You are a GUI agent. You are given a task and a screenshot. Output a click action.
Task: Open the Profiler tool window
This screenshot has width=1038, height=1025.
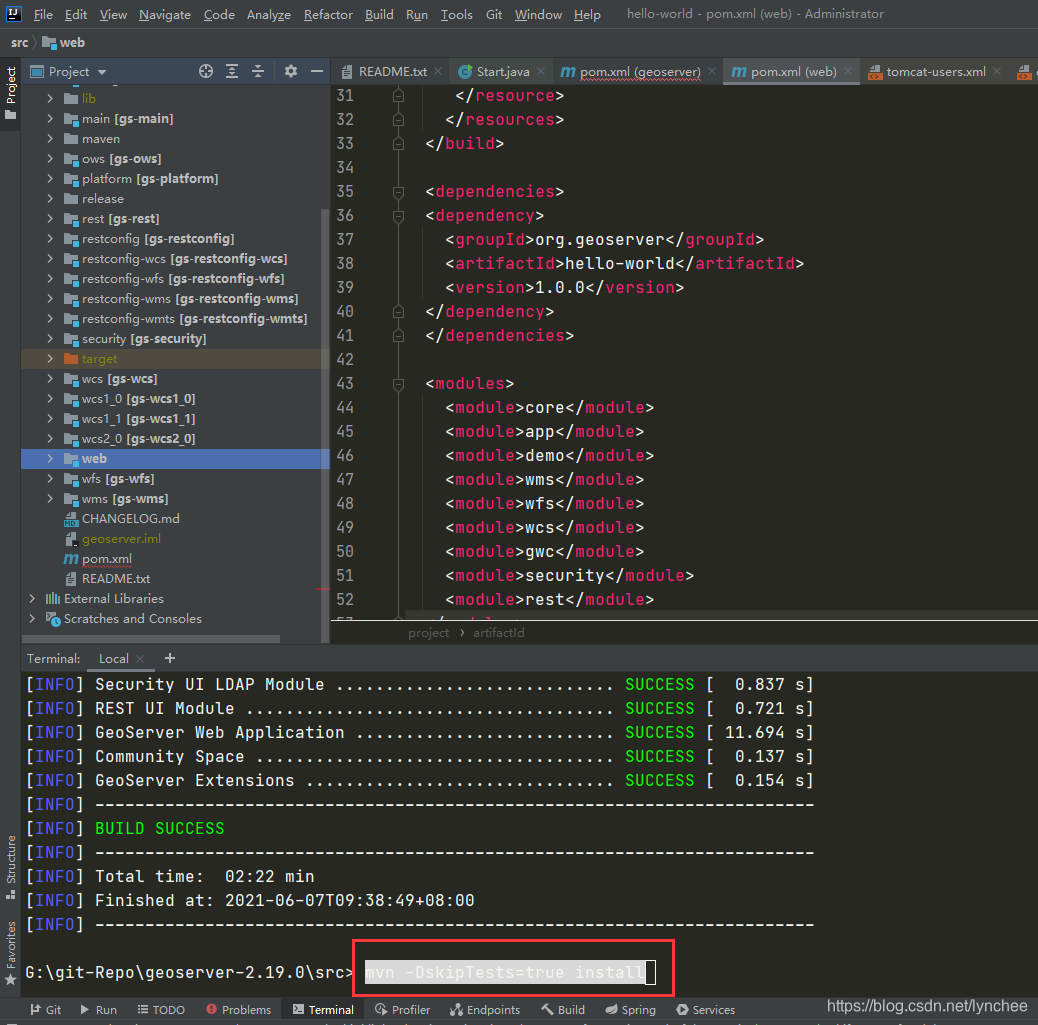pyautogui.click(x=402, y=1010)
